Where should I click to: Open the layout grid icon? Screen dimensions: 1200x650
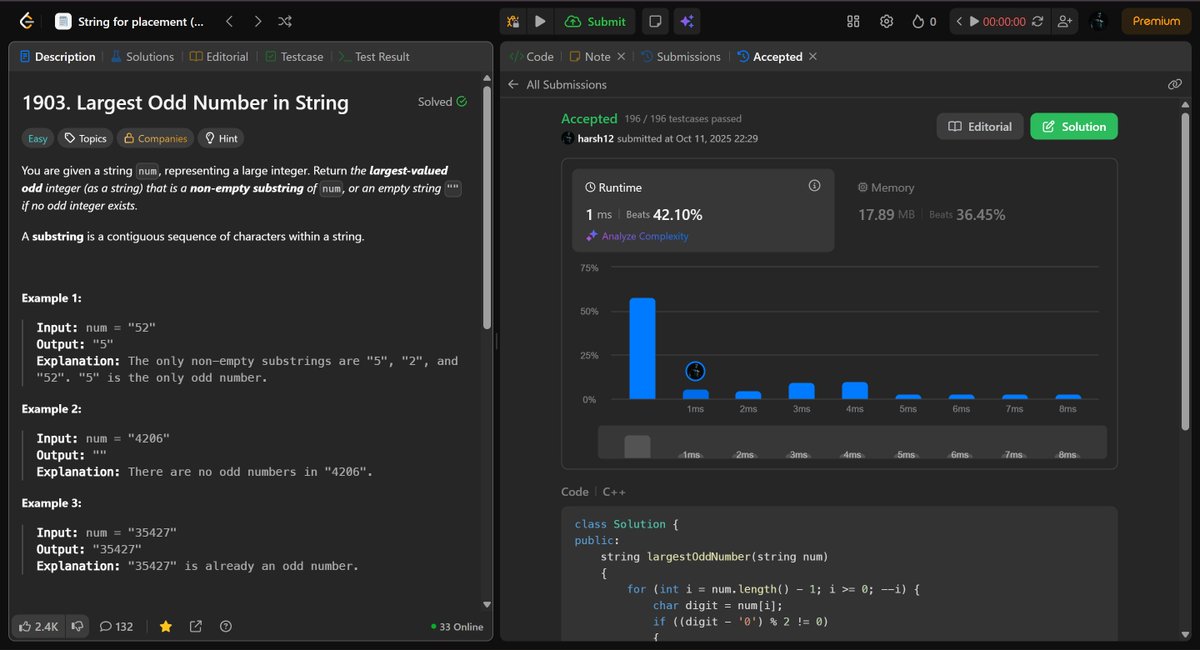tap(853, 21)
